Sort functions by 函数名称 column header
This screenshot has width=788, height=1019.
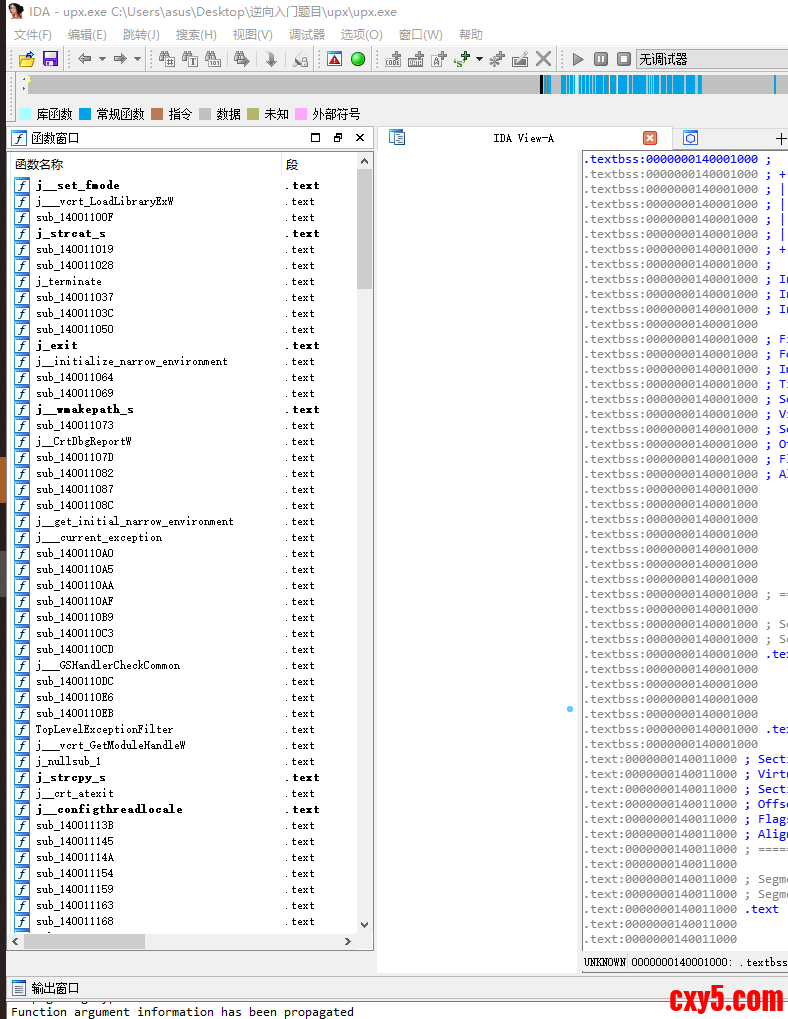[x=40, y=164]
